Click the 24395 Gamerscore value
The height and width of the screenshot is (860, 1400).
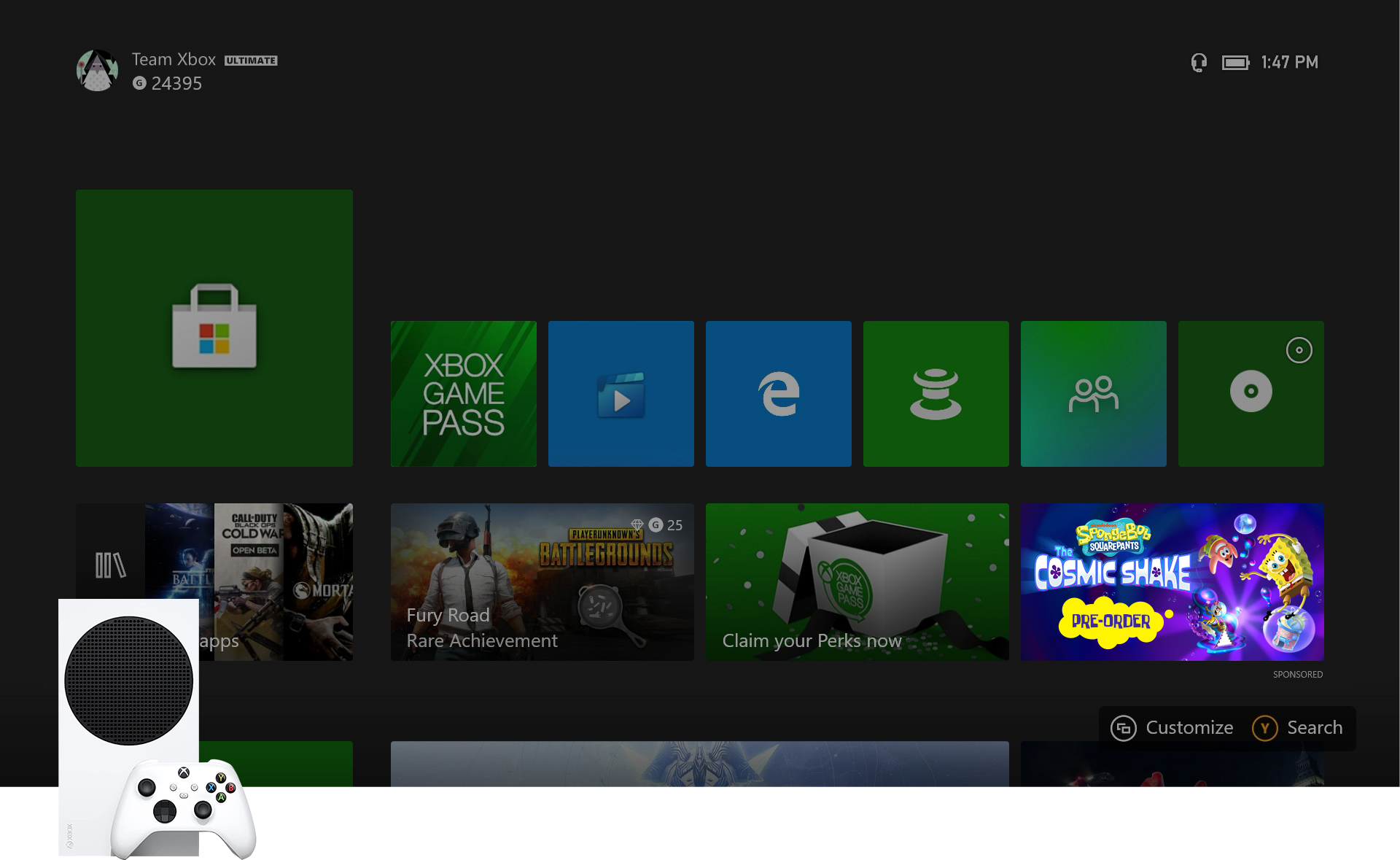(176, 83)
